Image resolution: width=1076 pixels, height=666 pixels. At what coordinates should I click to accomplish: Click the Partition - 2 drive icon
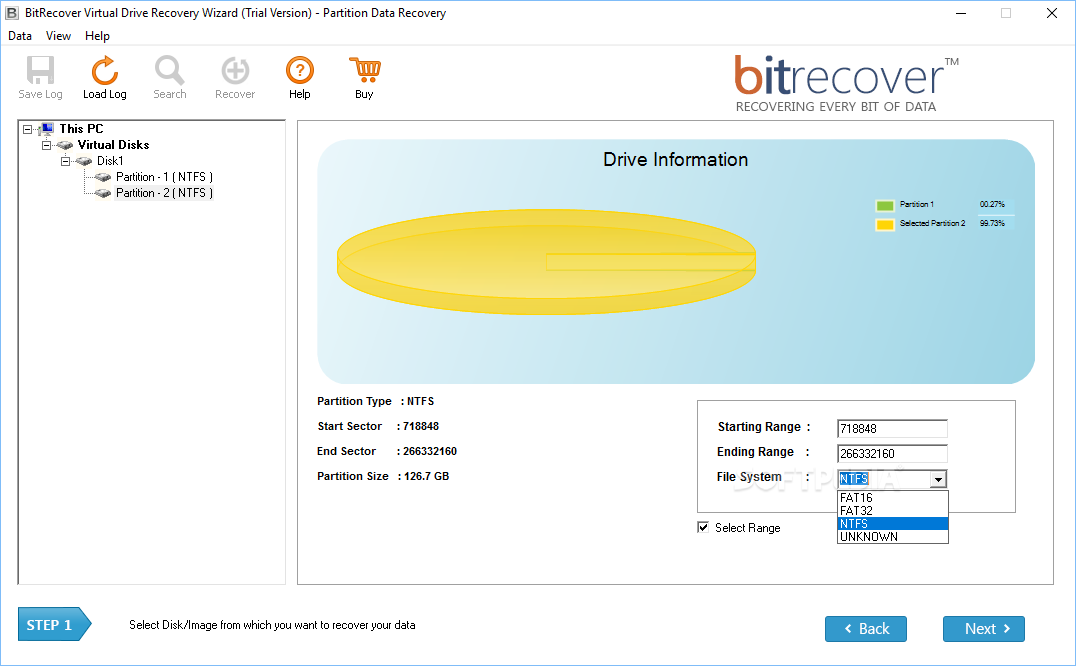[103, 193]
